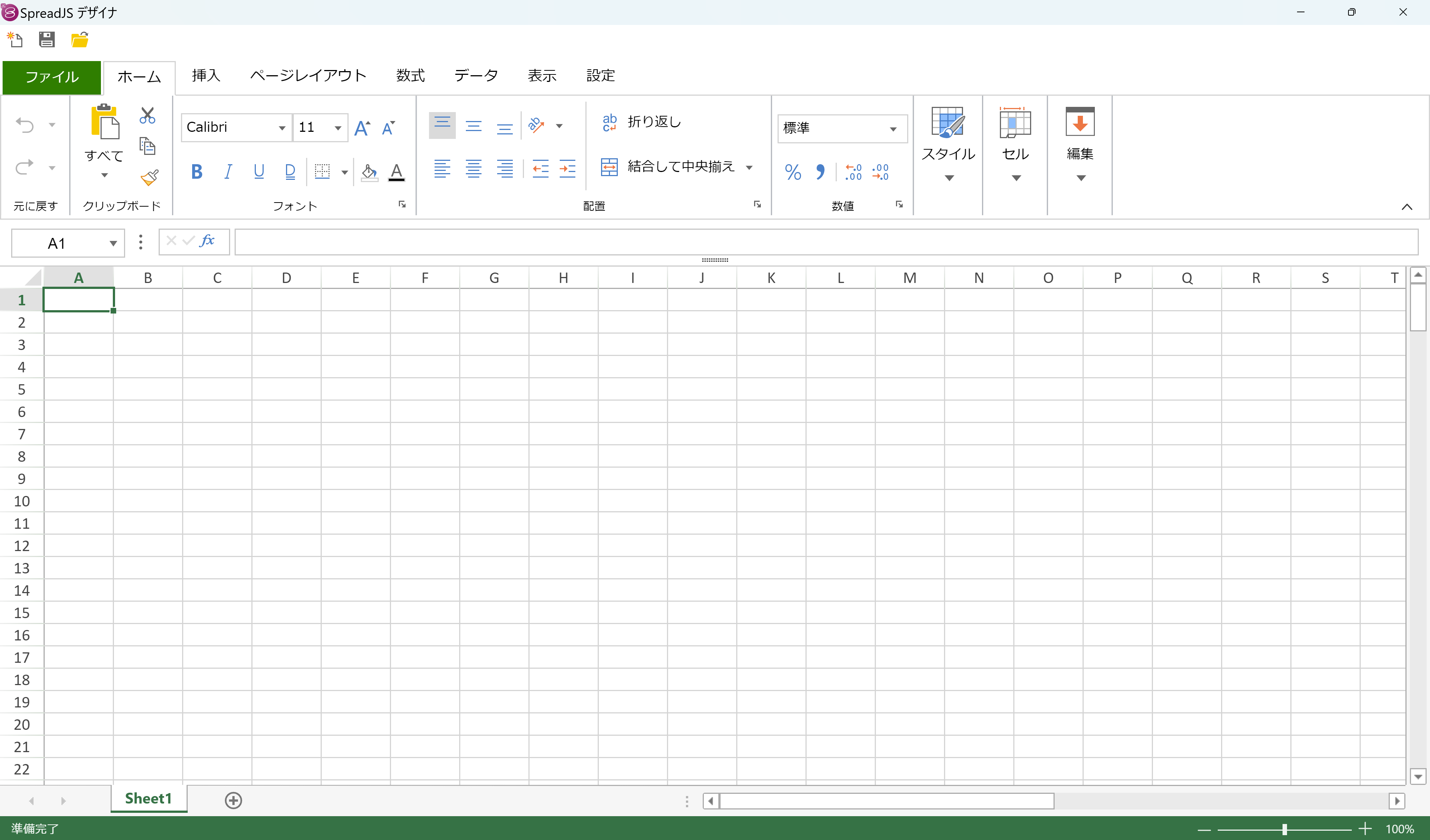
Task: Open the 標準 number format dropdown
Action: click(893, 129)
